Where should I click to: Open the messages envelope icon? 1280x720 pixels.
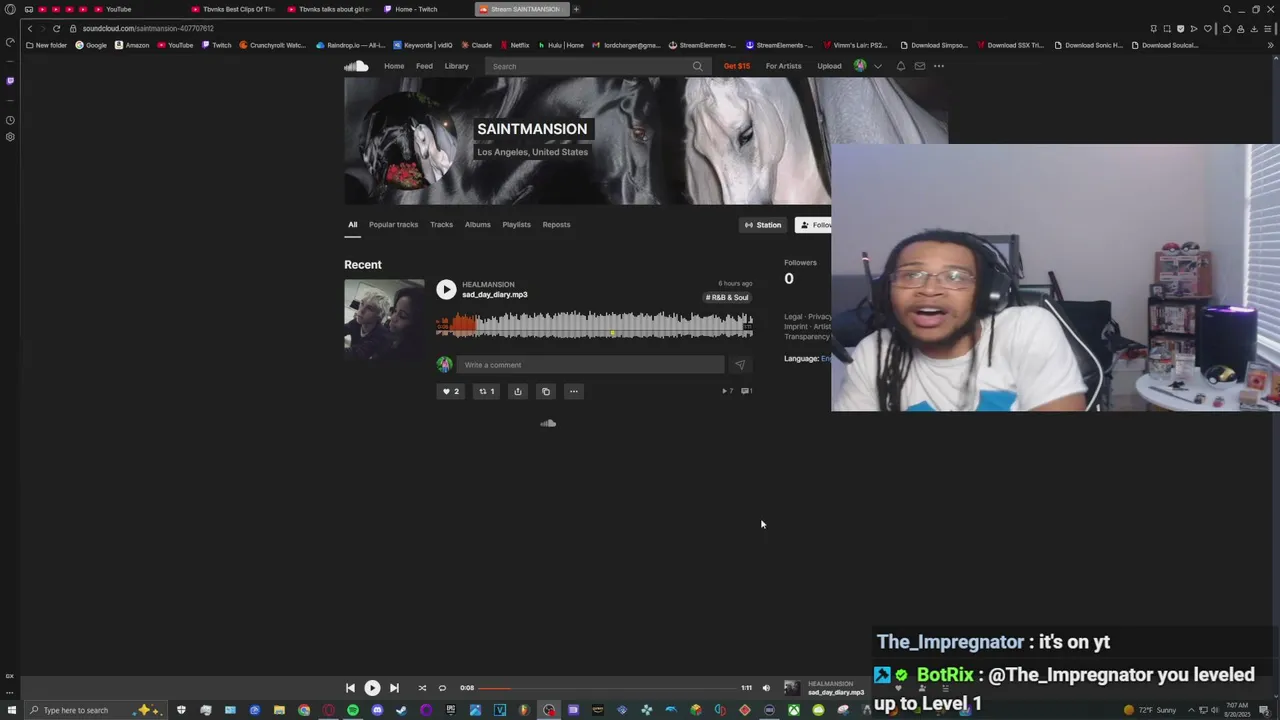point(919,66)
